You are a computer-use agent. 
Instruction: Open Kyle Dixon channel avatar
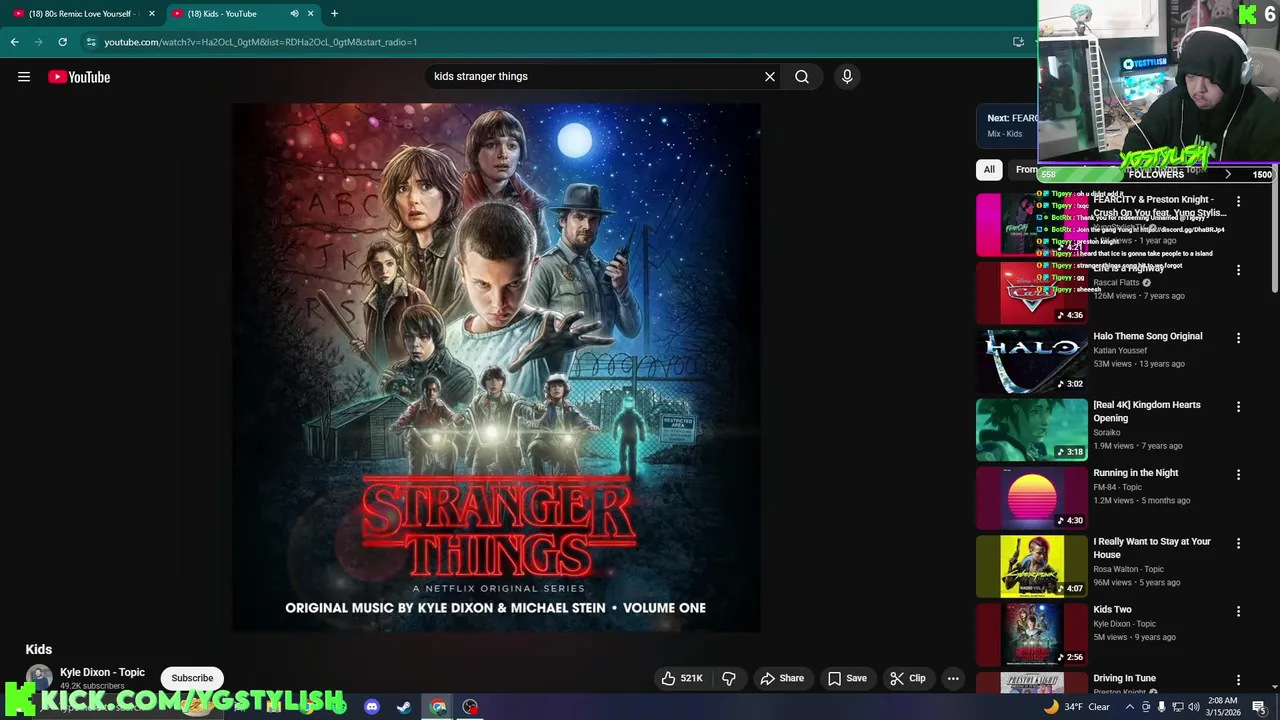[39, 677]
